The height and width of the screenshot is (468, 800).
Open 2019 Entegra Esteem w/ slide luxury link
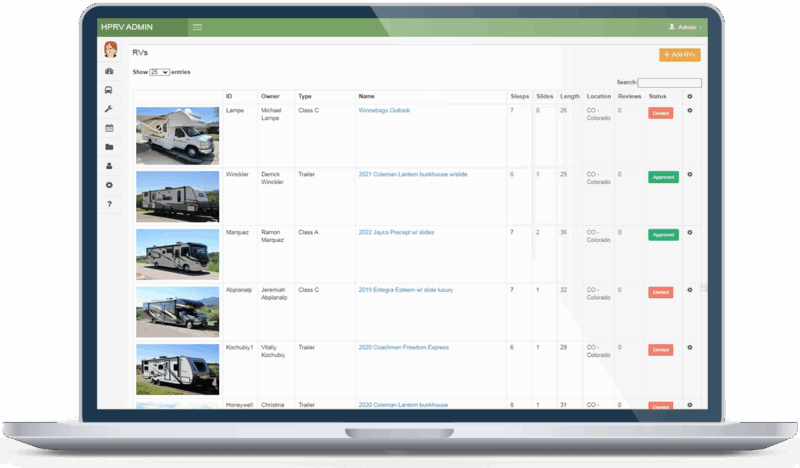tap(406, 290)
